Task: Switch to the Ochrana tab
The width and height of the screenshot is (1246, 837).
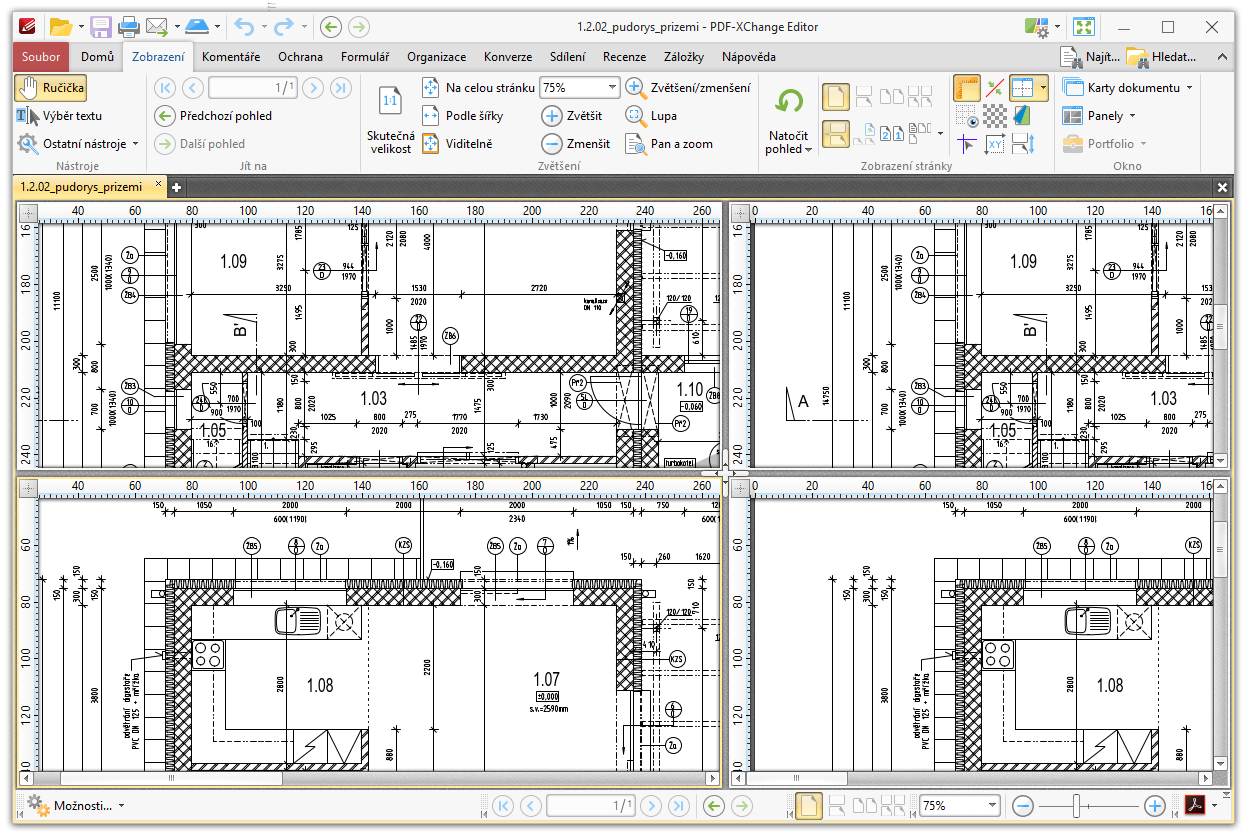Action: [300, 57]
